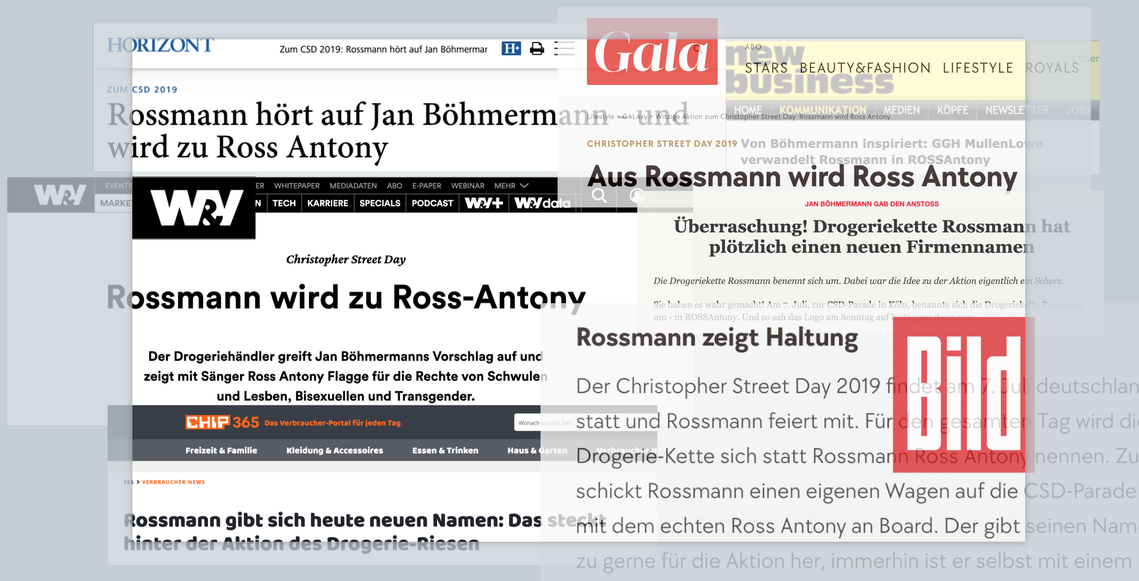Click the 'Rossmann zeigt Haltung' heading
This screenshot has width=1139, height=581.
click(717, 338)
